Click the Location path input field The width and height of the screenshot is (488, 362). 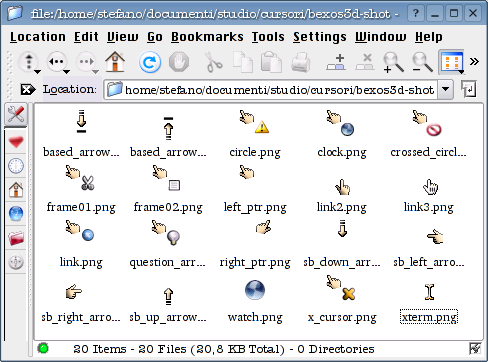coord(271,89)
